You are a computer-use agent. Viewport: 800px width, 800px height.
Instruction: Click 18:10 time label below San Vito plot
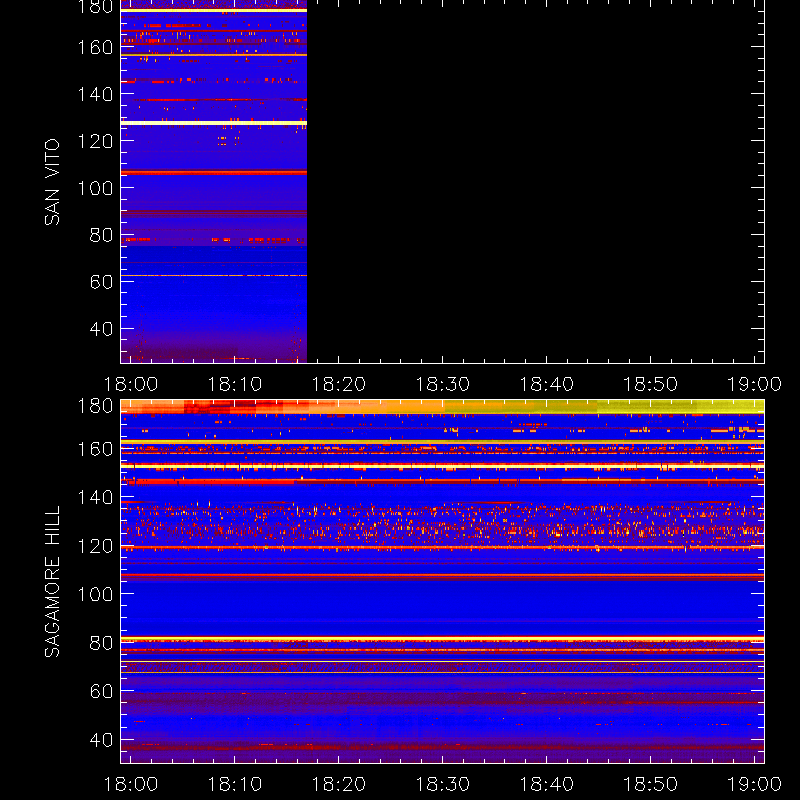(235, 384)
